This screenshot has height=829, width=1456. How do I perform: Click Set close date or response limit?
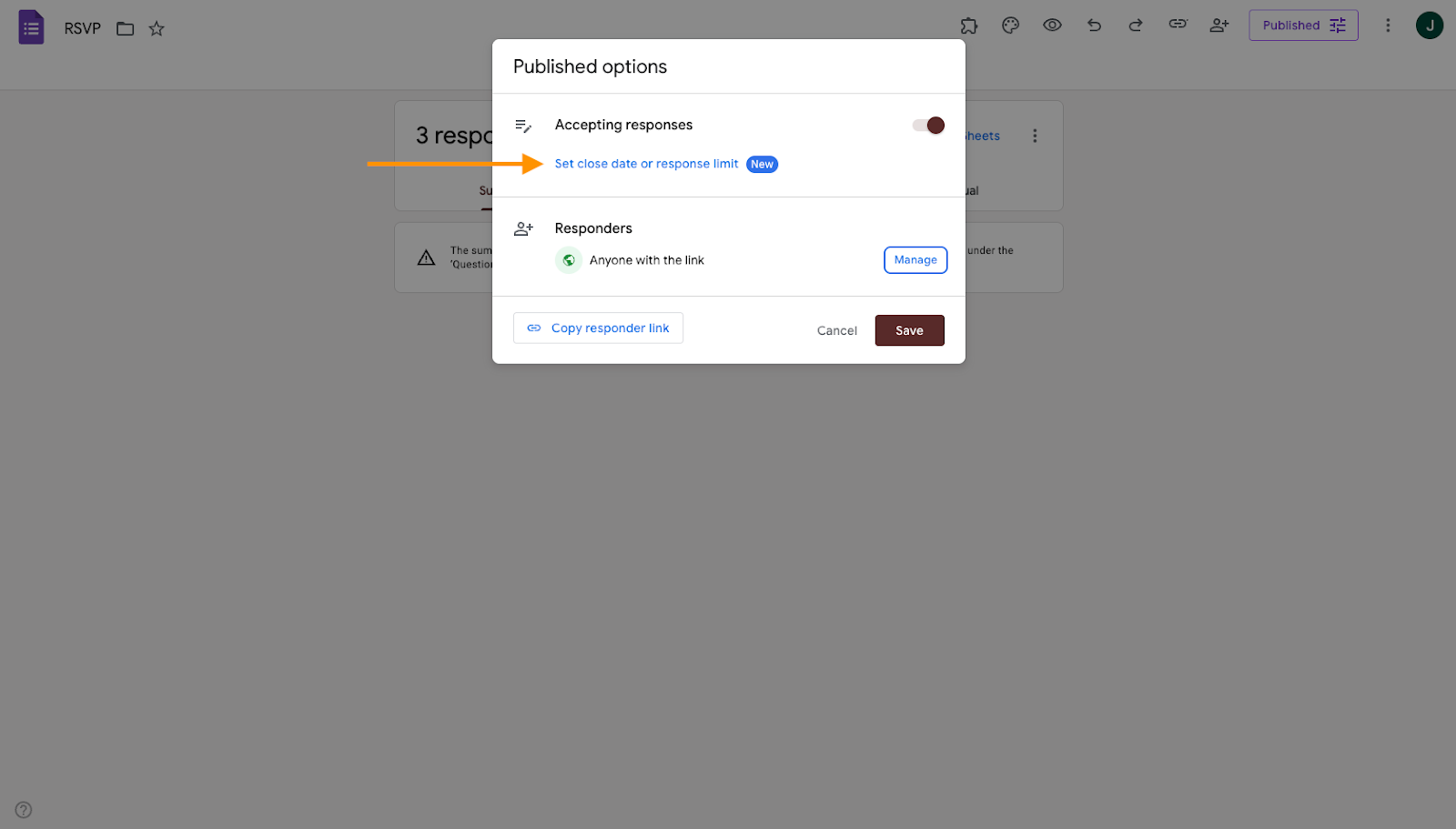[646, 164]
